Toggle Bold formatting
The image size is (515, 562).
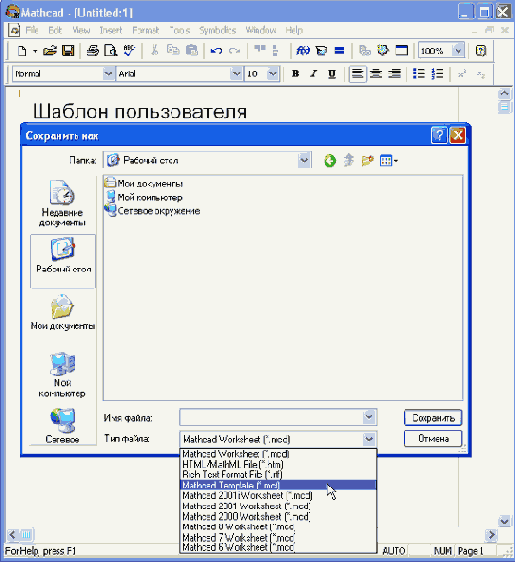tap(295, 74)
